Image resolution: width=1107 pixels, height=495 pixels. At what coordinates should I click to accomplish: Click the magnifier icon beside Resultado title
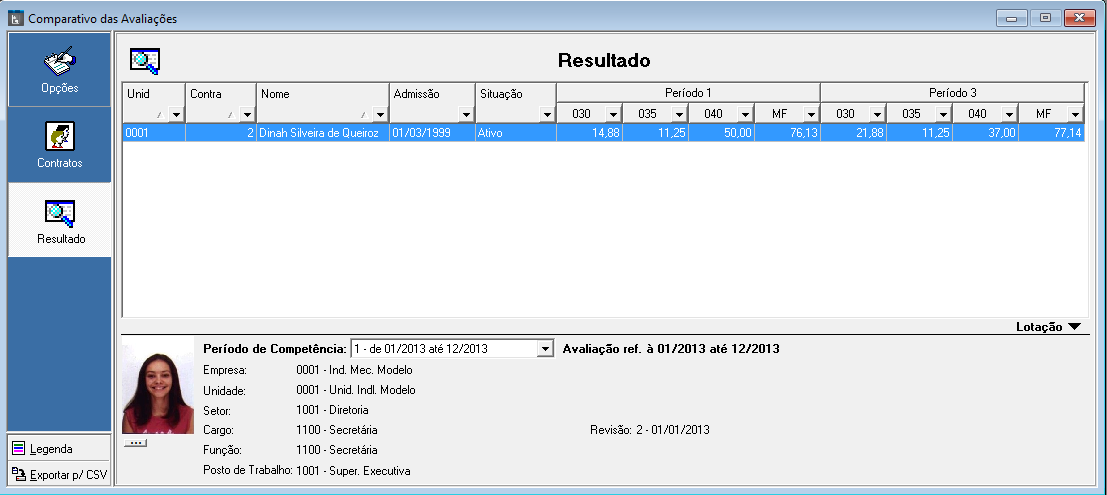pos(145,61)
